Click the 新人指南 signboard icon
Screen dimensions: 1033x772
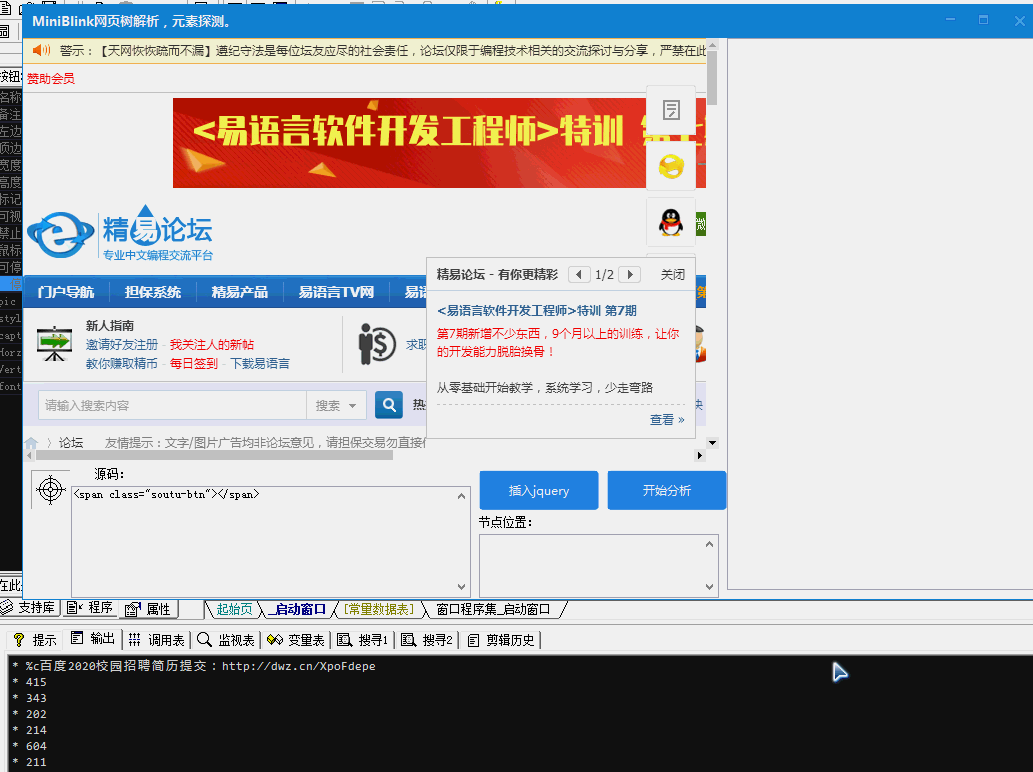[55, 344]
